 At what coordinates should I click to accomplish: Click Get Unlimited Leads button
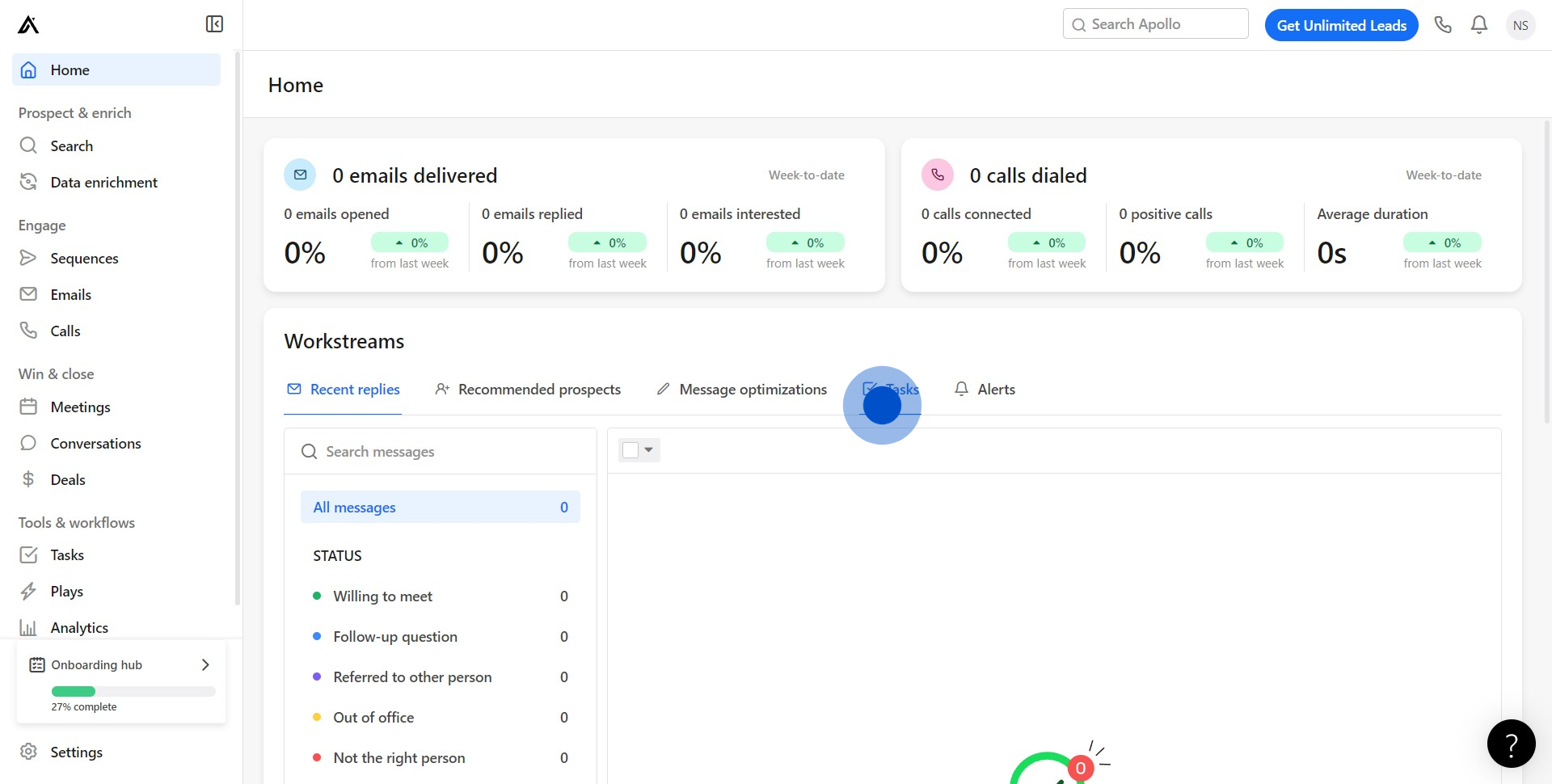coord(1341,25)
